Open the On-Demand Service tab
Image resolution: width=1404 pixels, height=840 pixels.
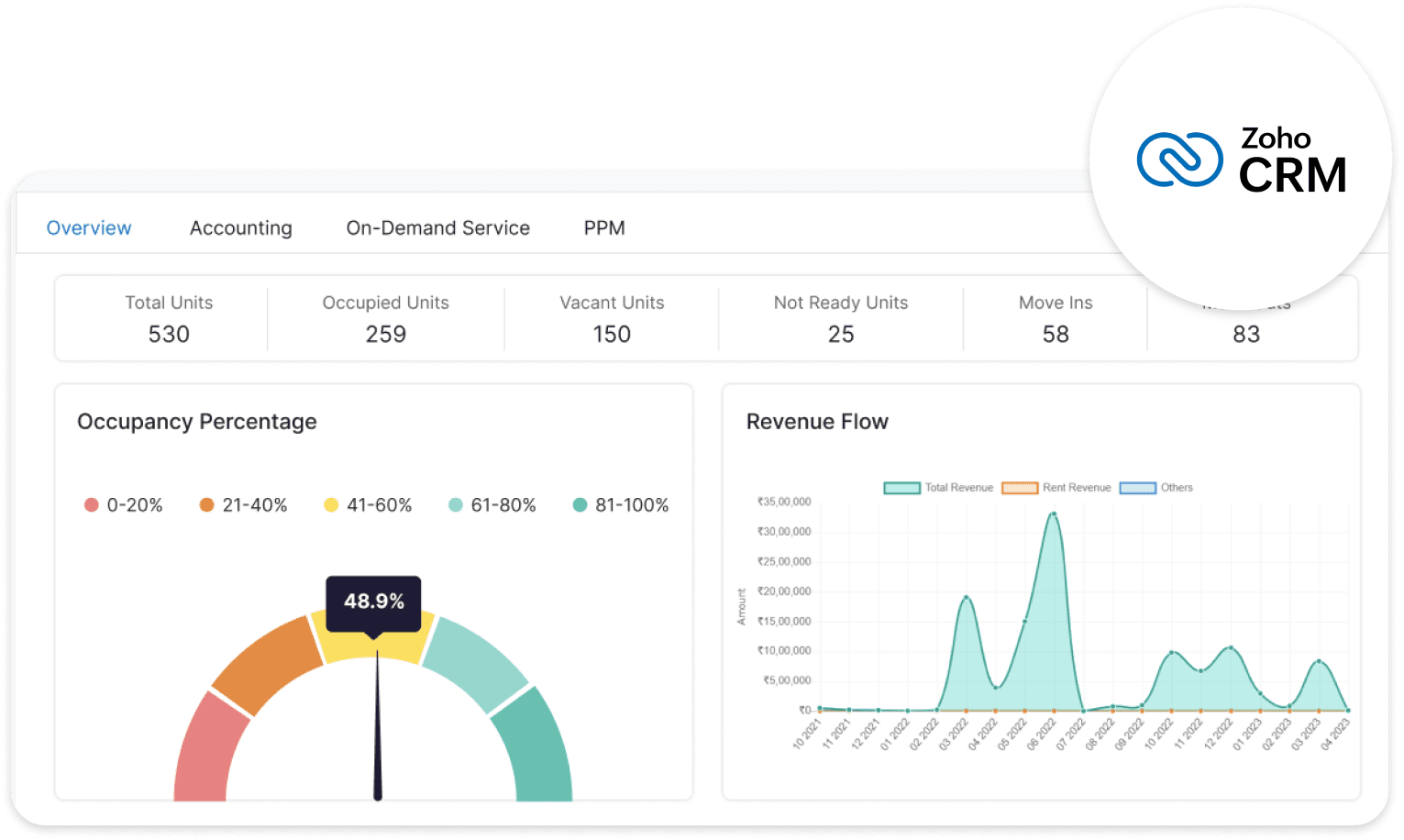coord(437,227)
